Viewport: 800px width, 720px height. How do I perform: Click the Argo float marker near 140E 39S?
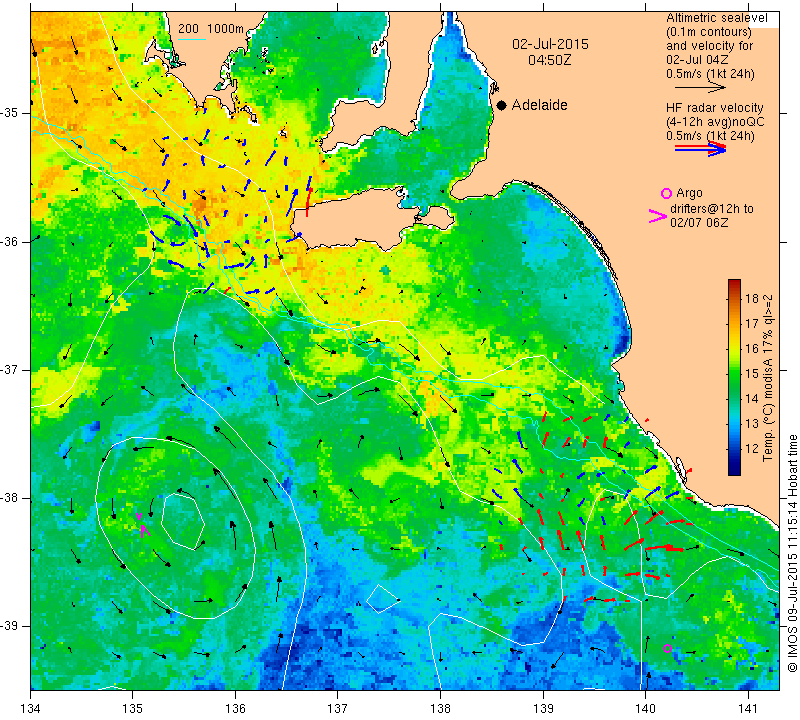click(667, 649)
